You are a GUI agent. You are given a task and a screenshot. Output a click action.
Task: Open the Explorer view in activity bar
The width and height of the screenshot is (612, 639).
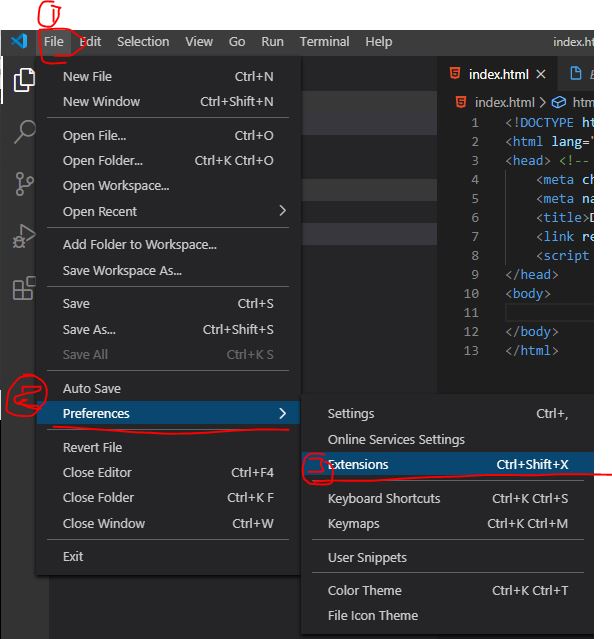coord(24,80)
